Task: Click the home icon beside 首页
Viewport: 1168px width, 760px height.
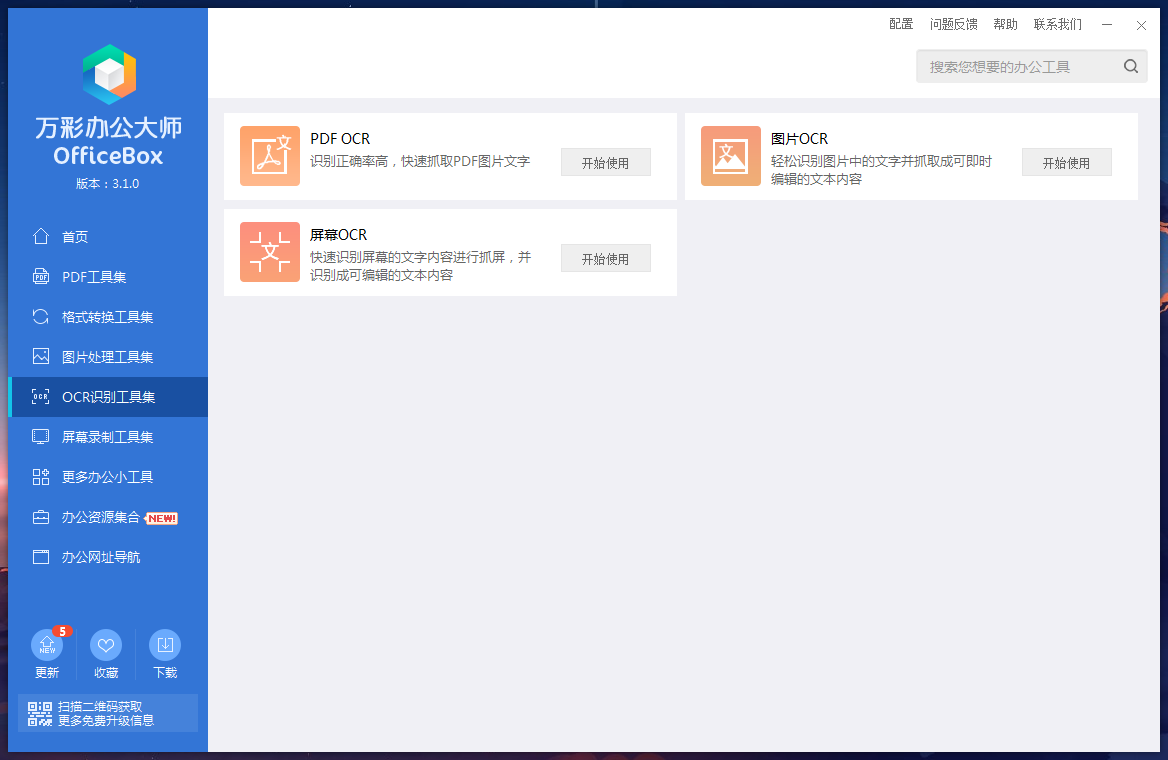Action: (x=41, y=236)
